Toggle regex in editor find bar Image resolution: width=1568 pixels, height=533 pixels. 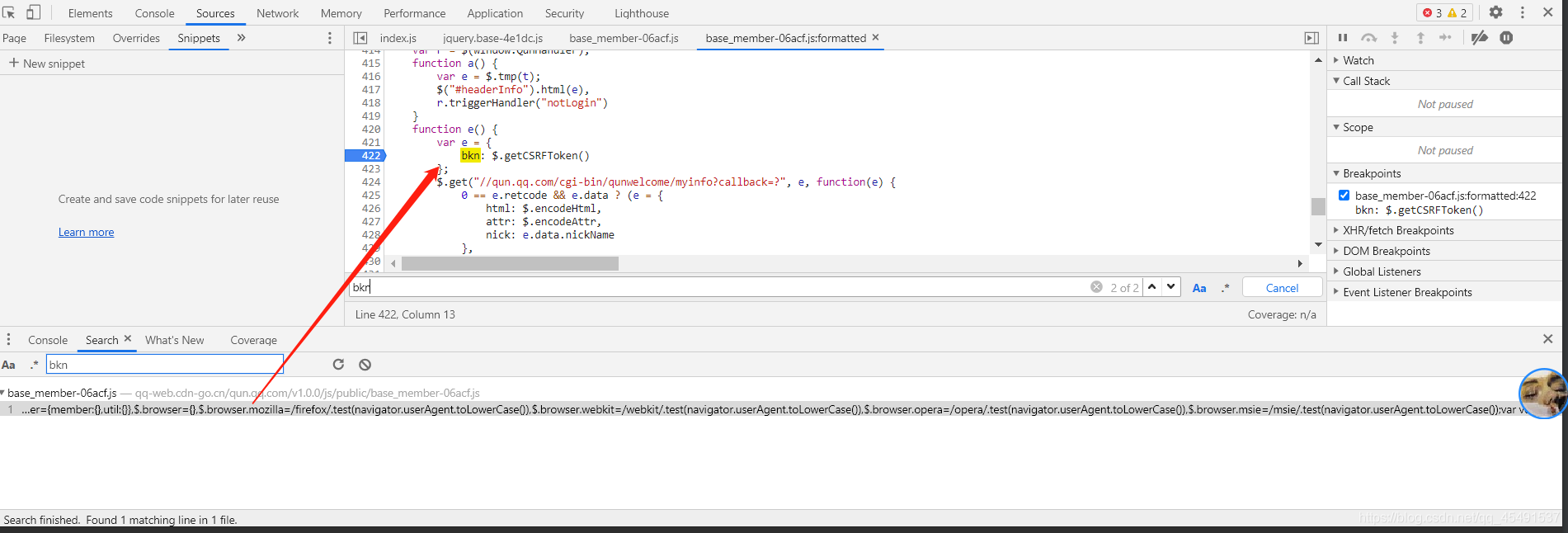(x=1226, y=288)
